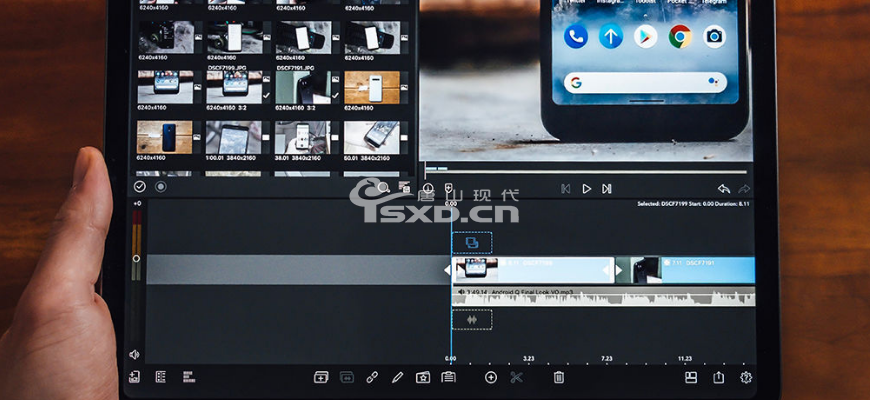This screenshot has width=870, height=400.
Task: Delete selected clip with trash icon
Action: (x=559, y=378)
